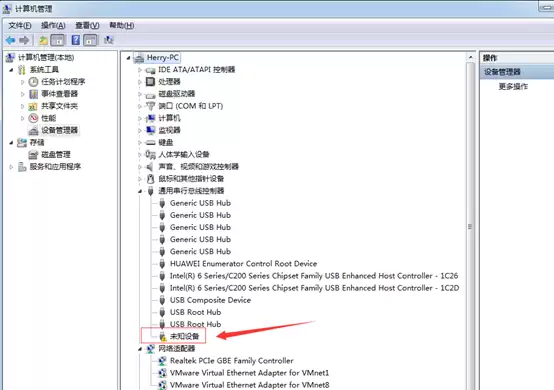Click the 鼠标和其他指针设备 mouse icon

click(151, 179)
